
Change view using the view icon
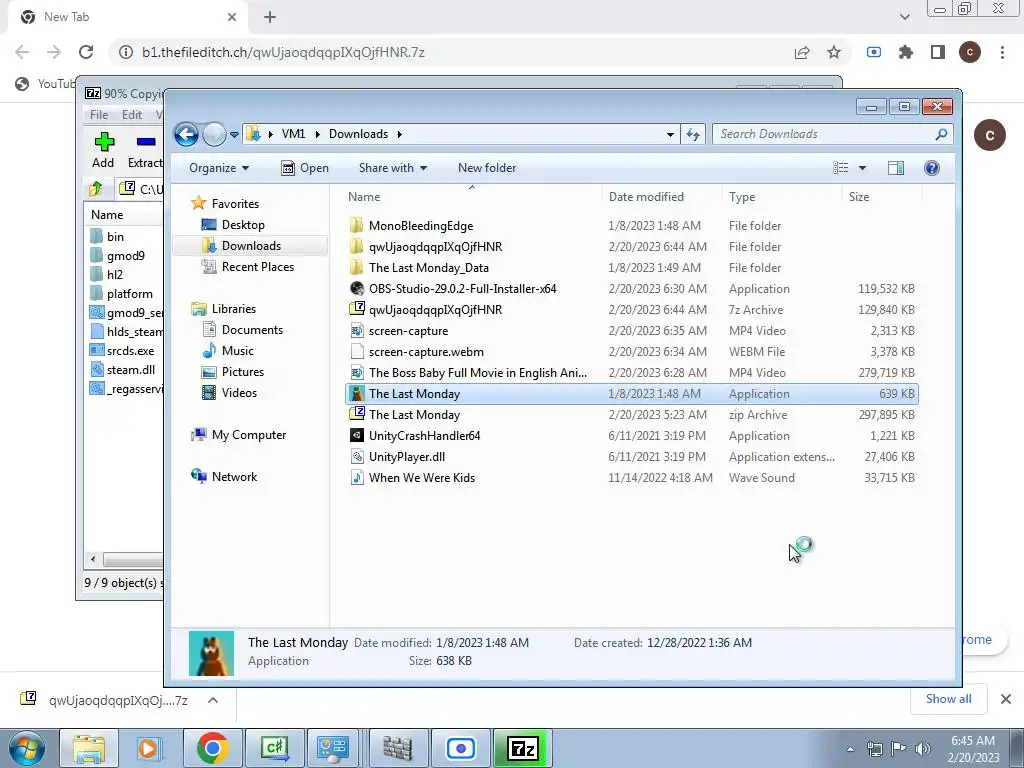tap(840, 168)
